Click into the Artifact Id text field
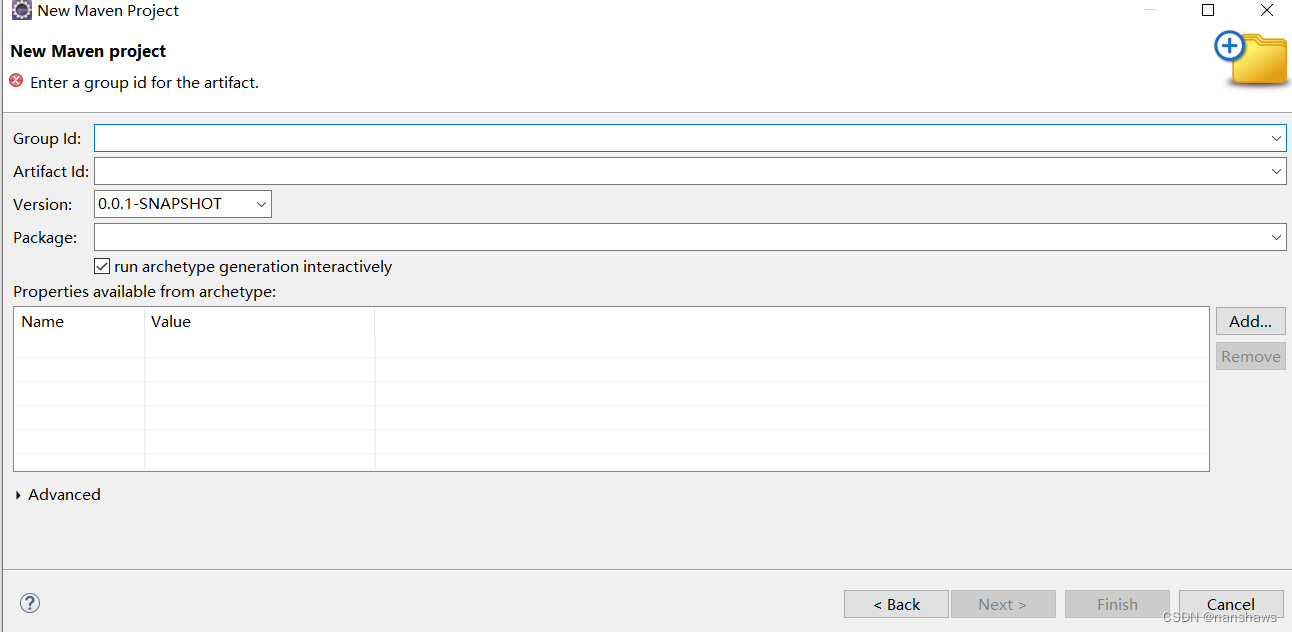Image resolution: width=1292 pixels, height=632 pixels. click(680, 171)
